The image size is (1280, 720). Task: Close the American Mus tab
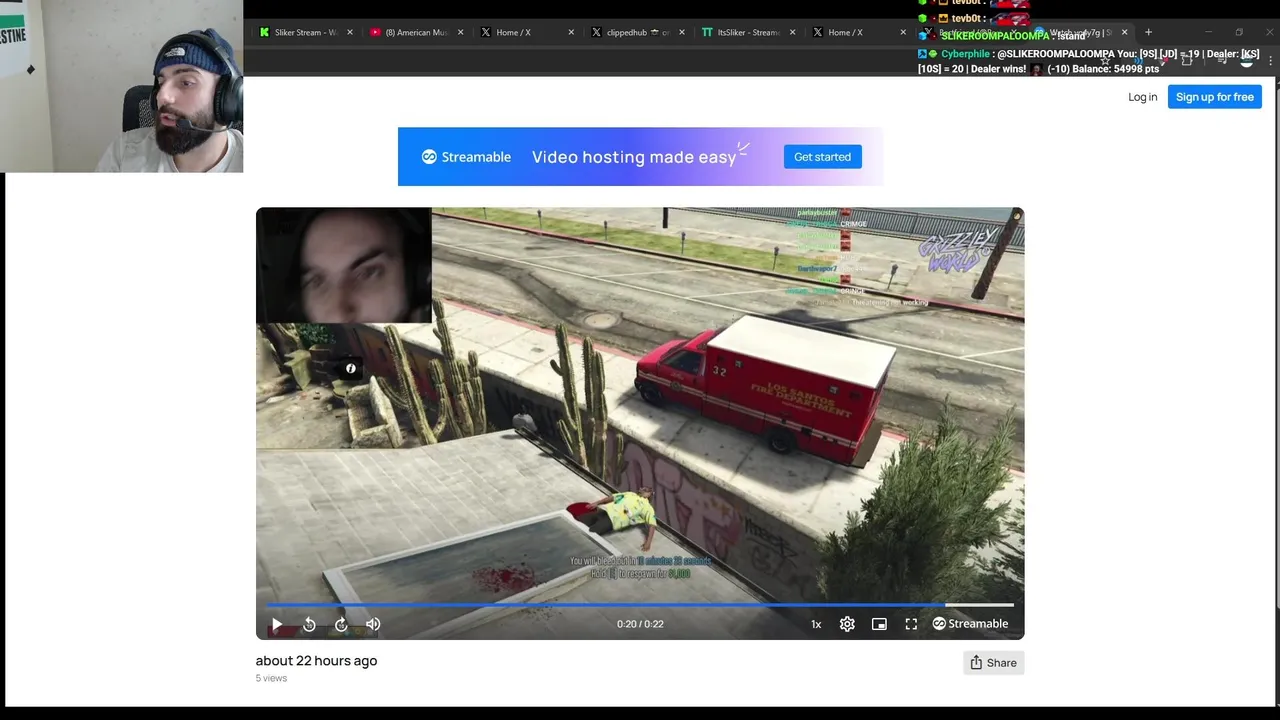pyautogui.click(x=461, y=32)
